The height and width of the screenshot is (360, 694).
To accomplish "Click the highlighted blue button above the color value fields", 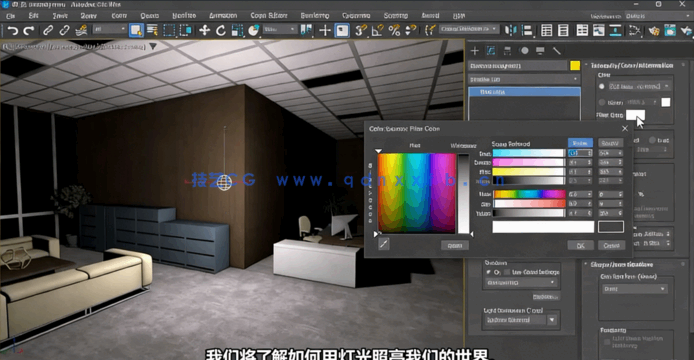I will tap(580, 143).
